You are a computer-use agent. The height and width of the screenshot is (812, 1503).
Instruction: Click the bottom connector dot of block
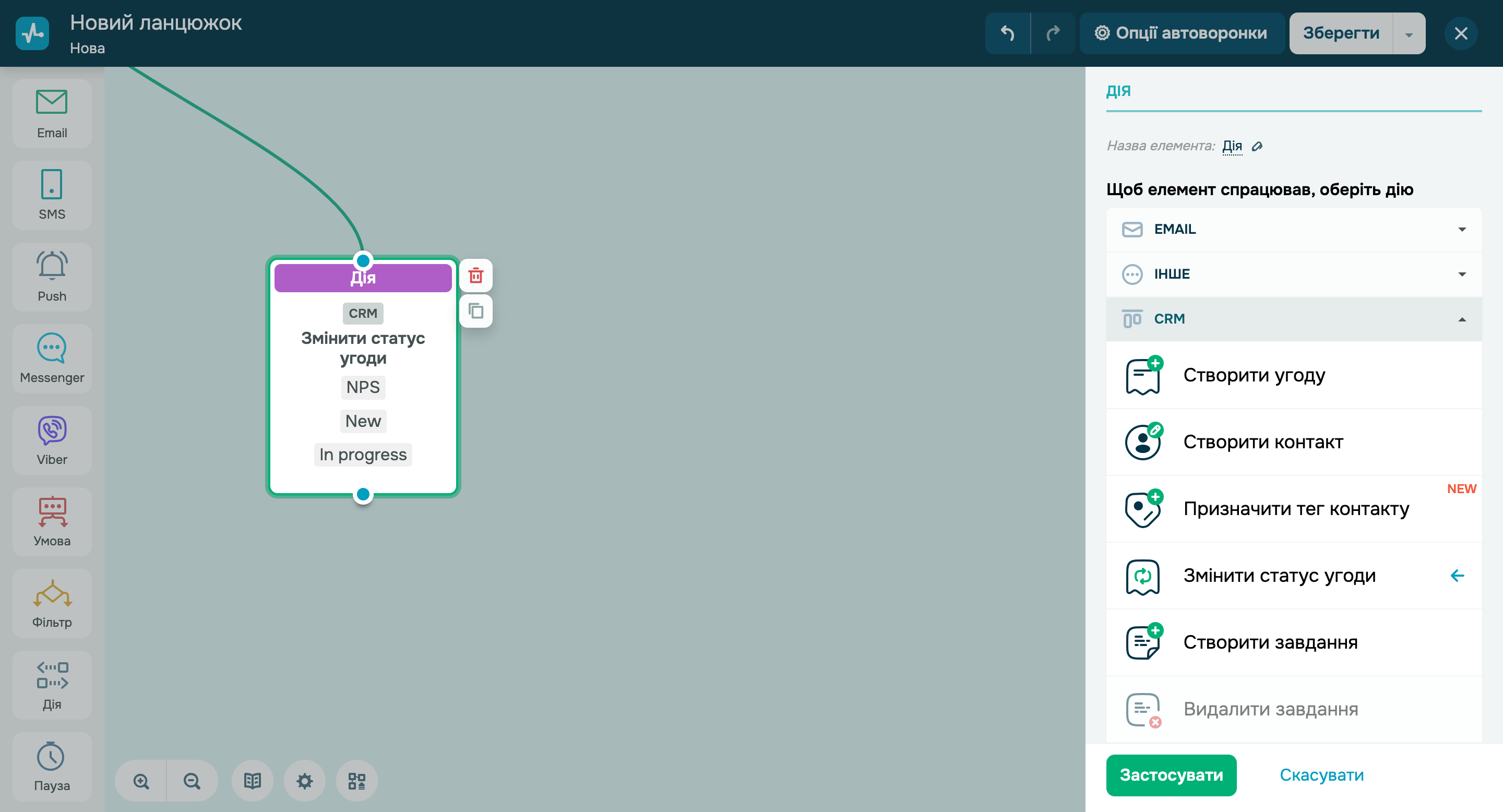pos(363,495)
